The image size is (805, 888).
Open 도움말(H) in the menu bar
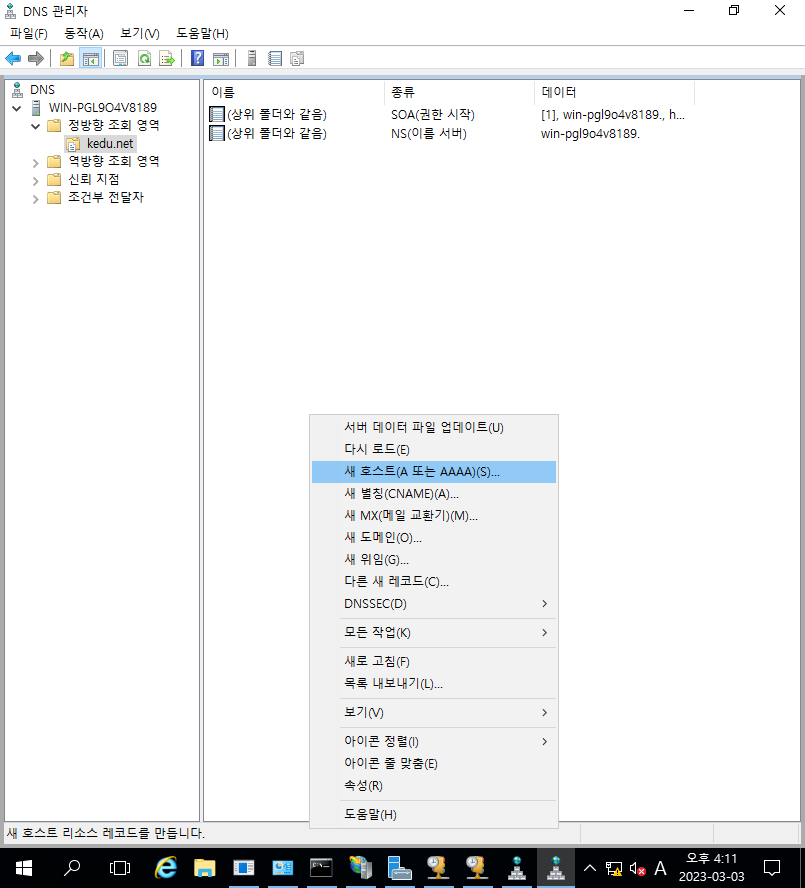pos(202,33)
